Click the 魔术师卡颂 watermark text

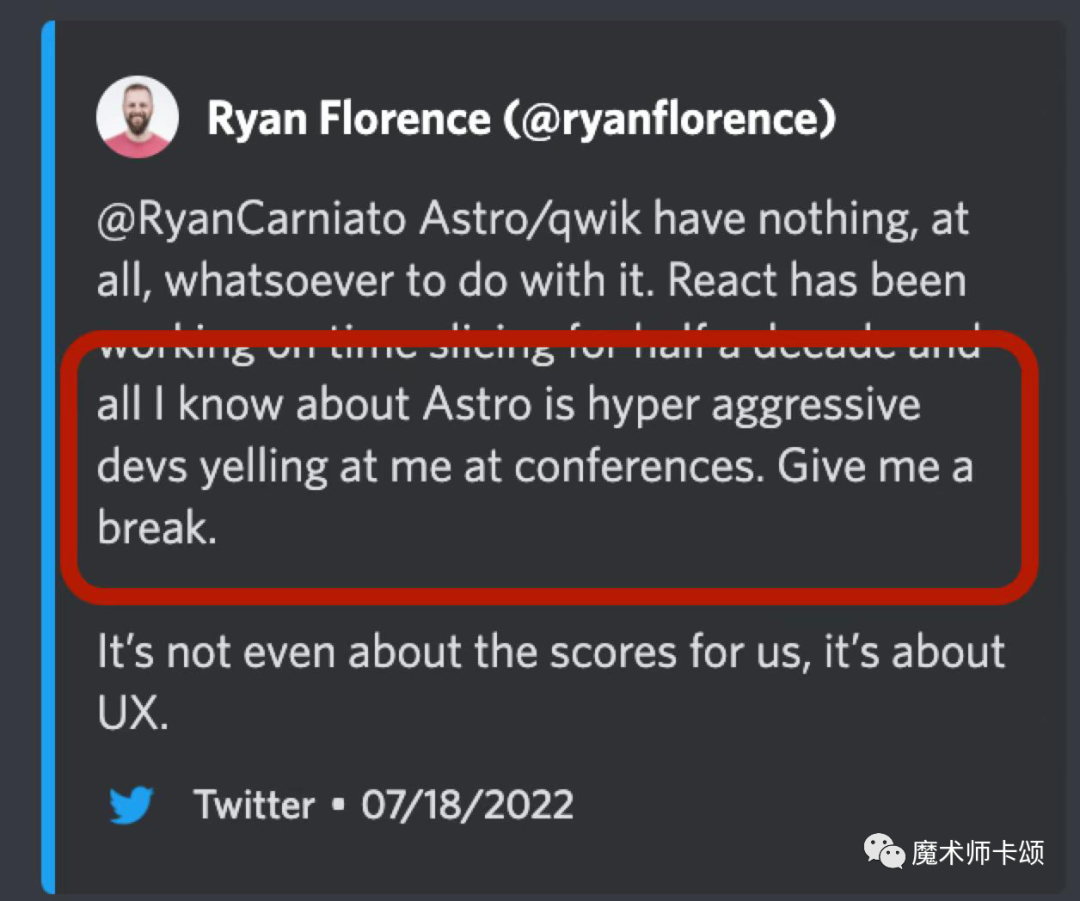click(x=977, y=853)
